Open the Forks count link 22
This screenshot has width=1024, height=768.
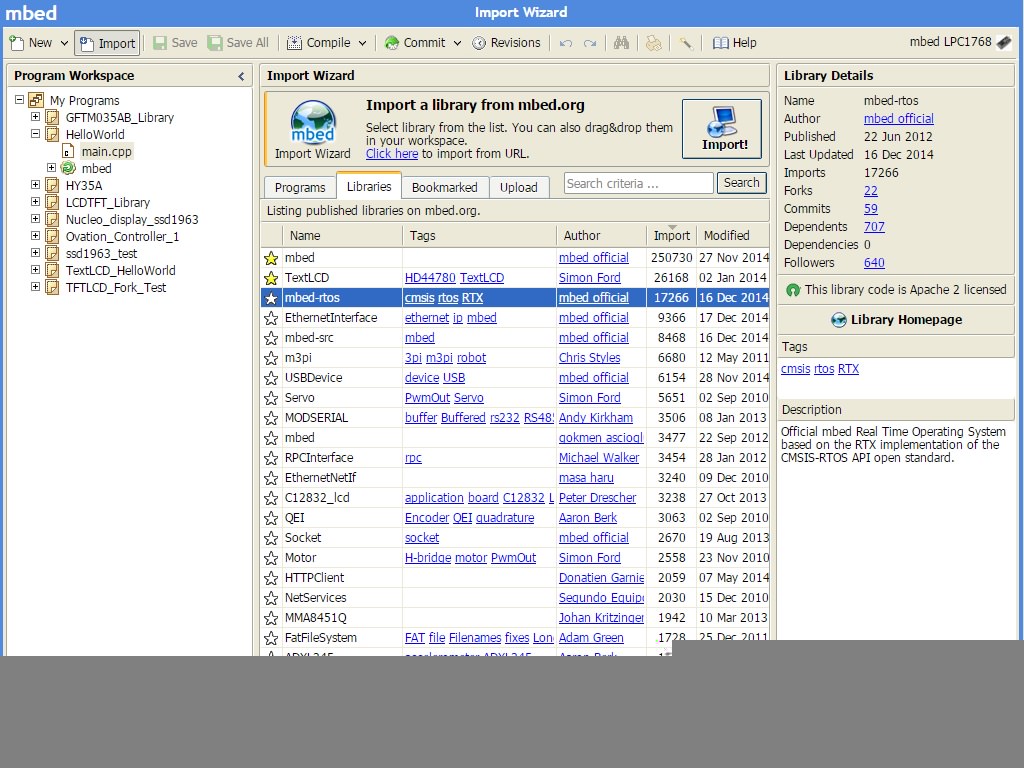[x=871, y=191]
